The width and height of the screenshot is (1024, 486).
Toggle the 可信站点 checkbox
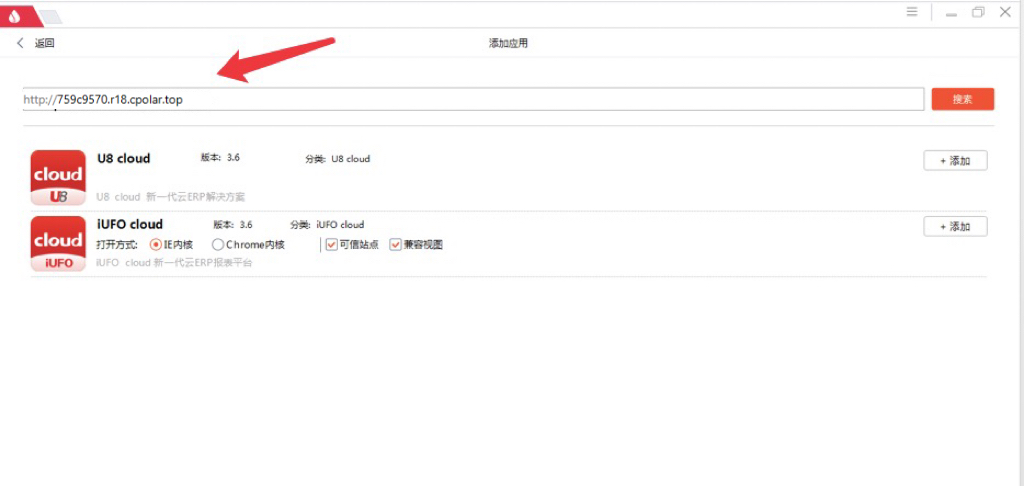pos(330,245)
